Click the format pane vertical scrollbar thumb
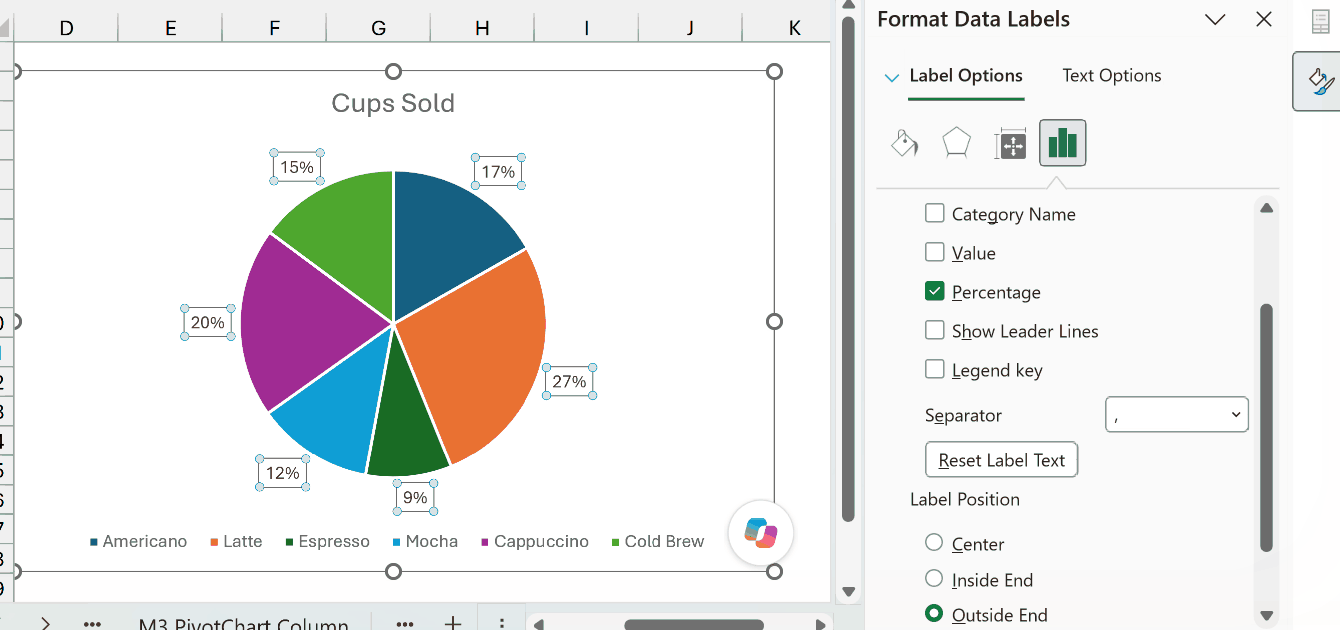Image resolution: width=1340 pixels, height=630 pixels. coord(1266,427)
